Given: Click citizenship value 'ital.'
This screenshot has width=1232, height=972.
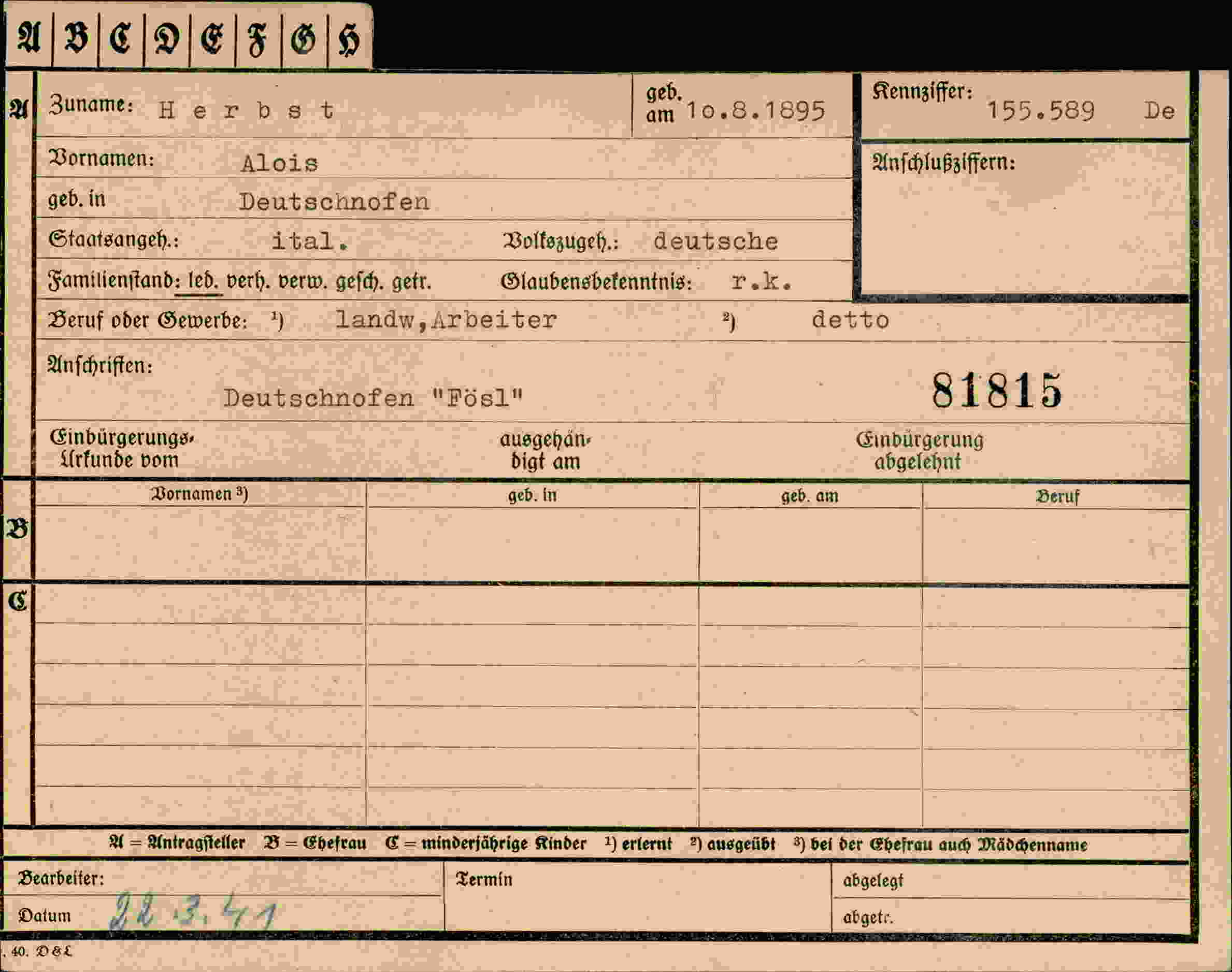Looking at the screenshot, I should 310,241.
